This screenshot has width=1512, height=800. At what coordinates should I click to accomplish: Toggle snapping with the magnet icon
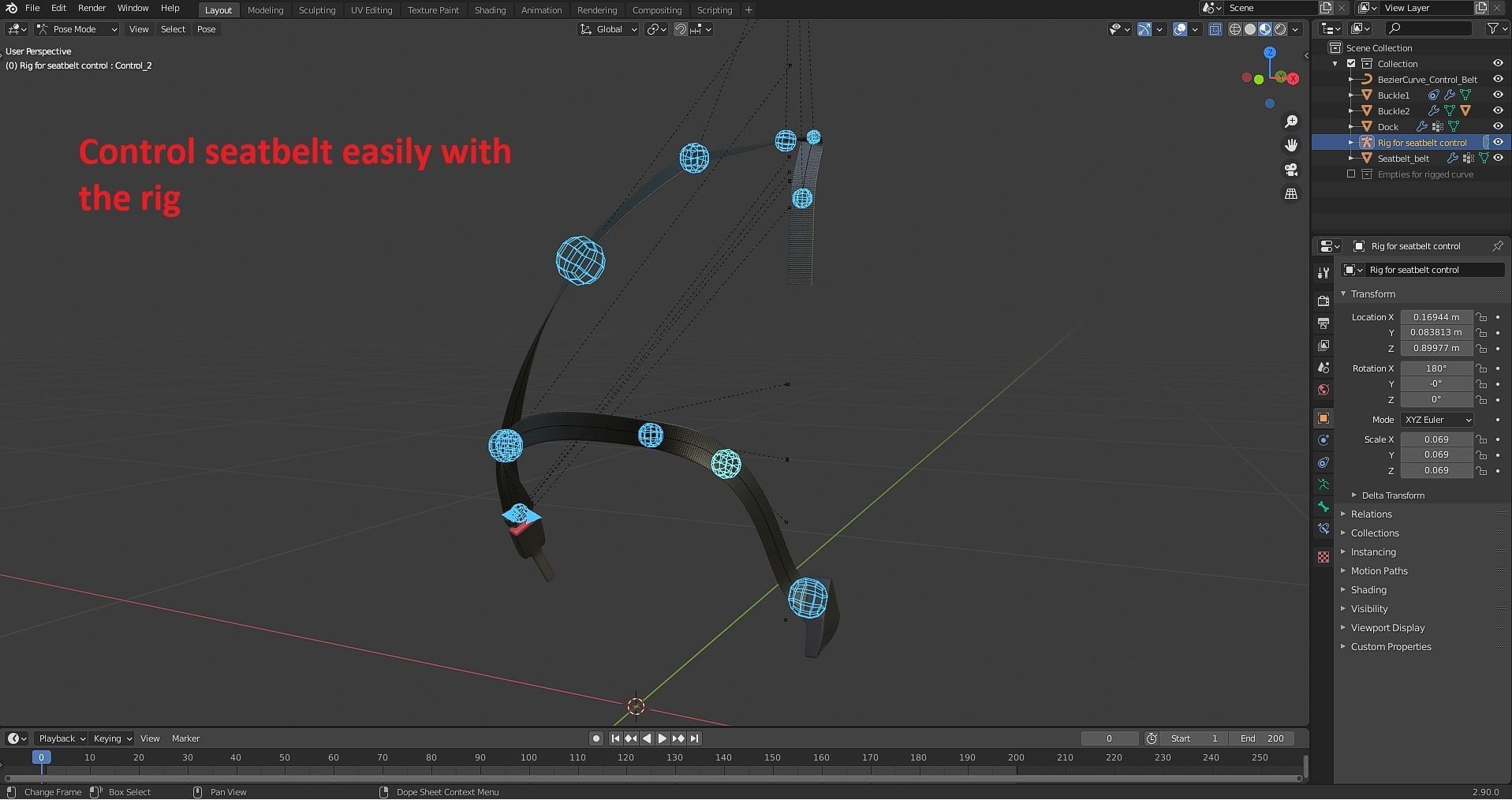point(681,29)
